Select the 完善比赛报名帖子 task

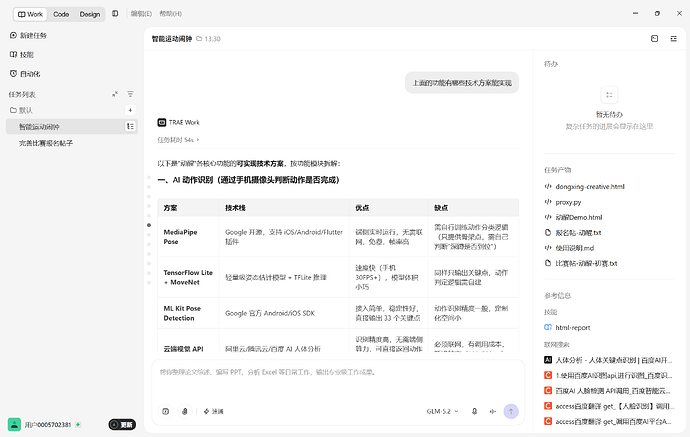coord(46,143)
